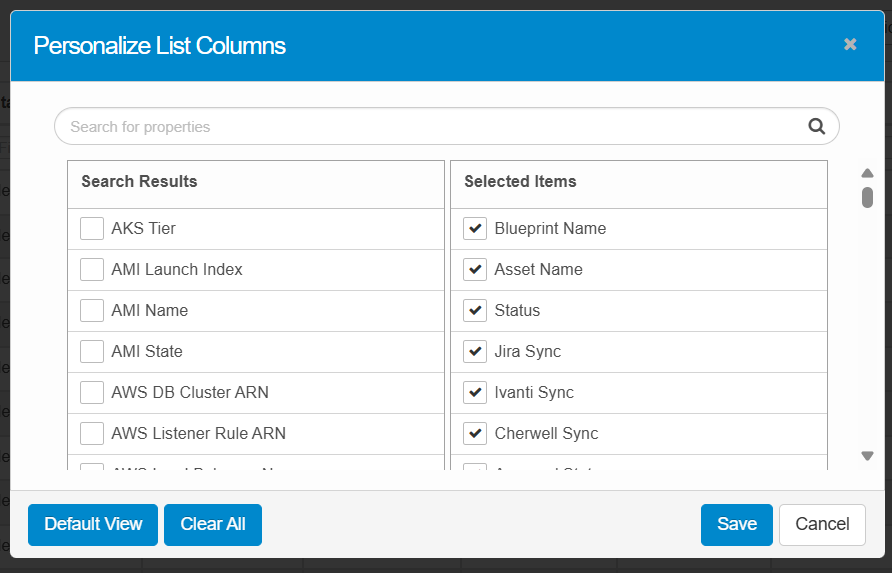Enable the AKS Tier checkbox

[92, 229]
